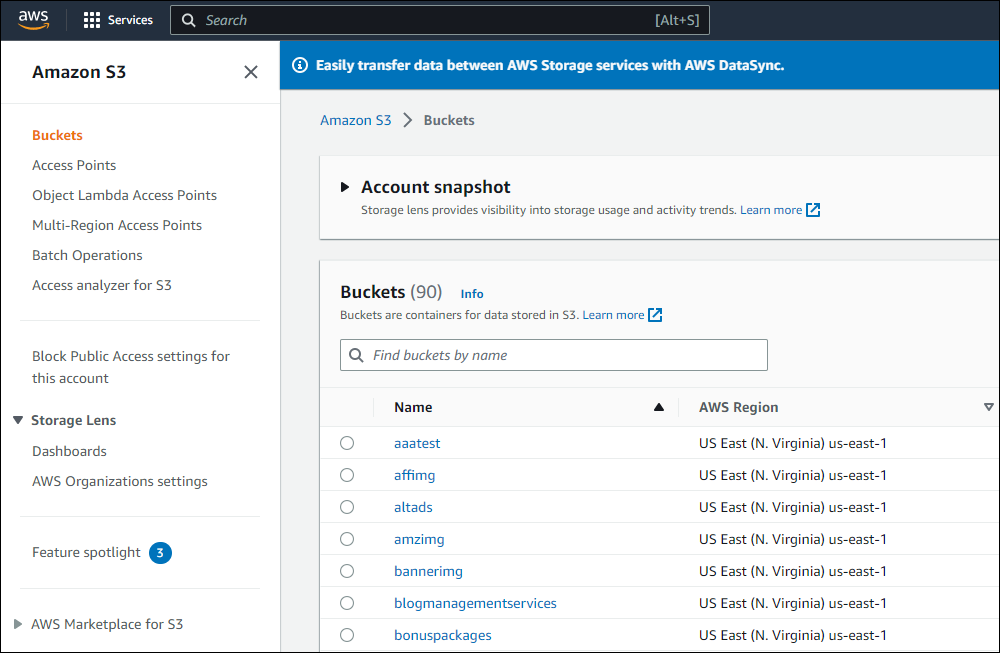Click the AWS Region column header

pos(739,407)
